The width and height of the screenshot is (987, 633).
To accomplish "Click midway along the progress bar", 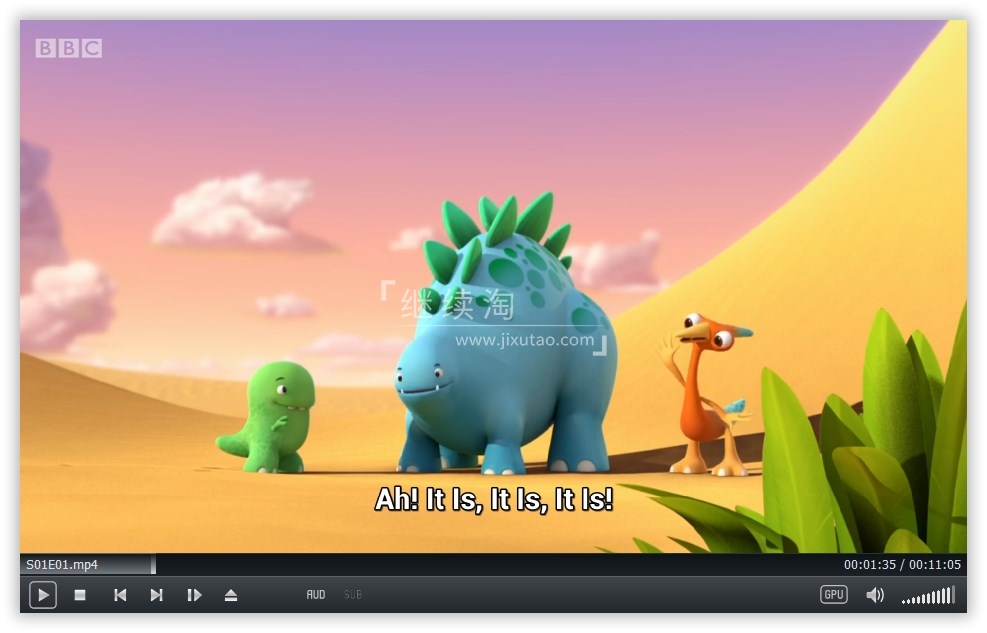I will pos(500,565).
